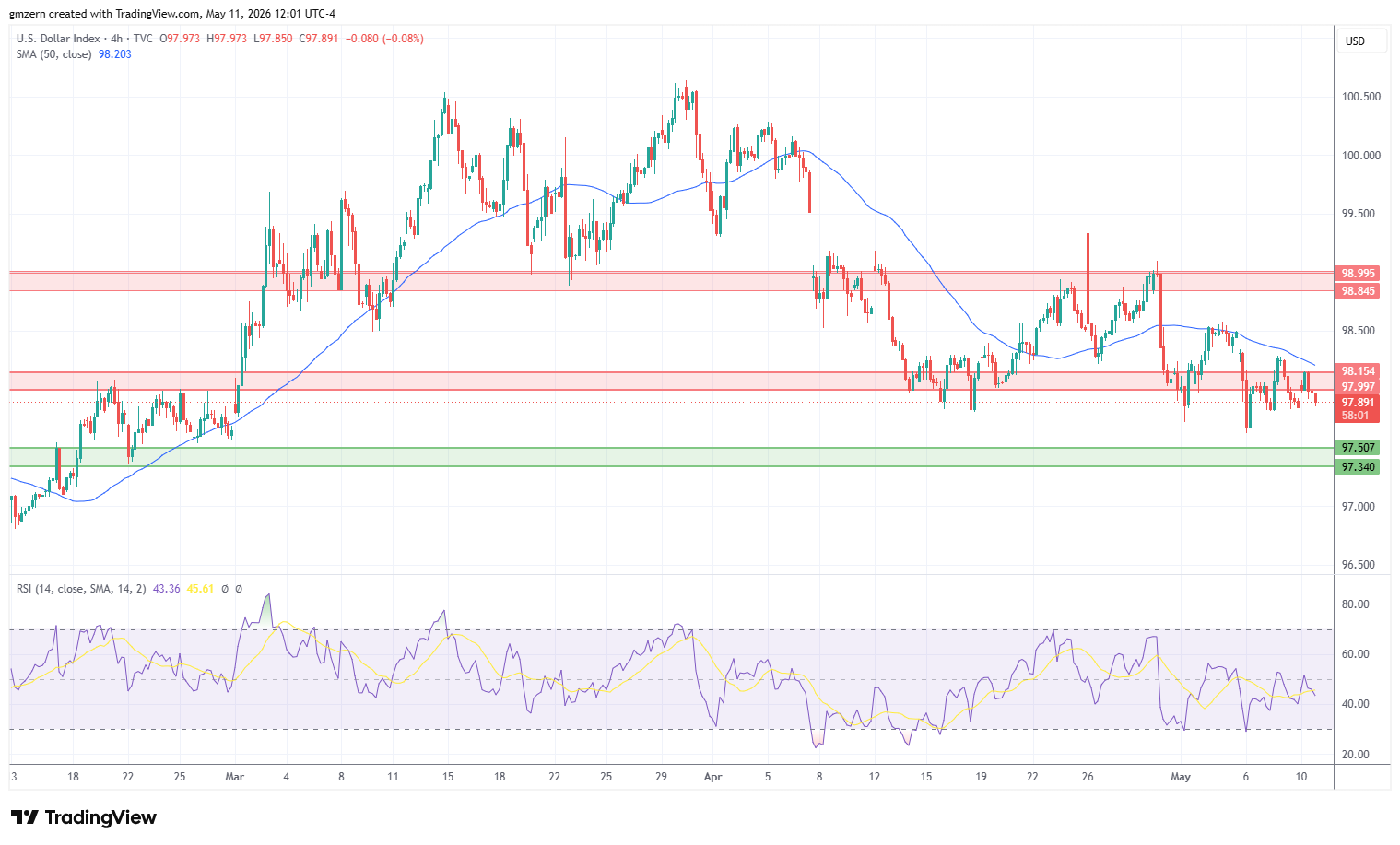
Task: Click the 100.000 price axis label
Action: pos(1360,156)
